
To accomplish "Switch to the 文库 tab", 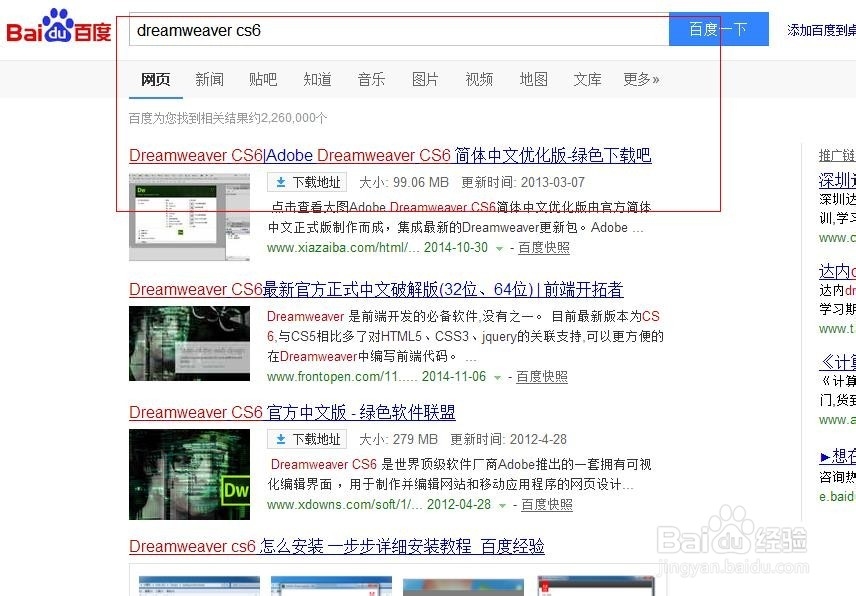I will click(x=587, y=80).
